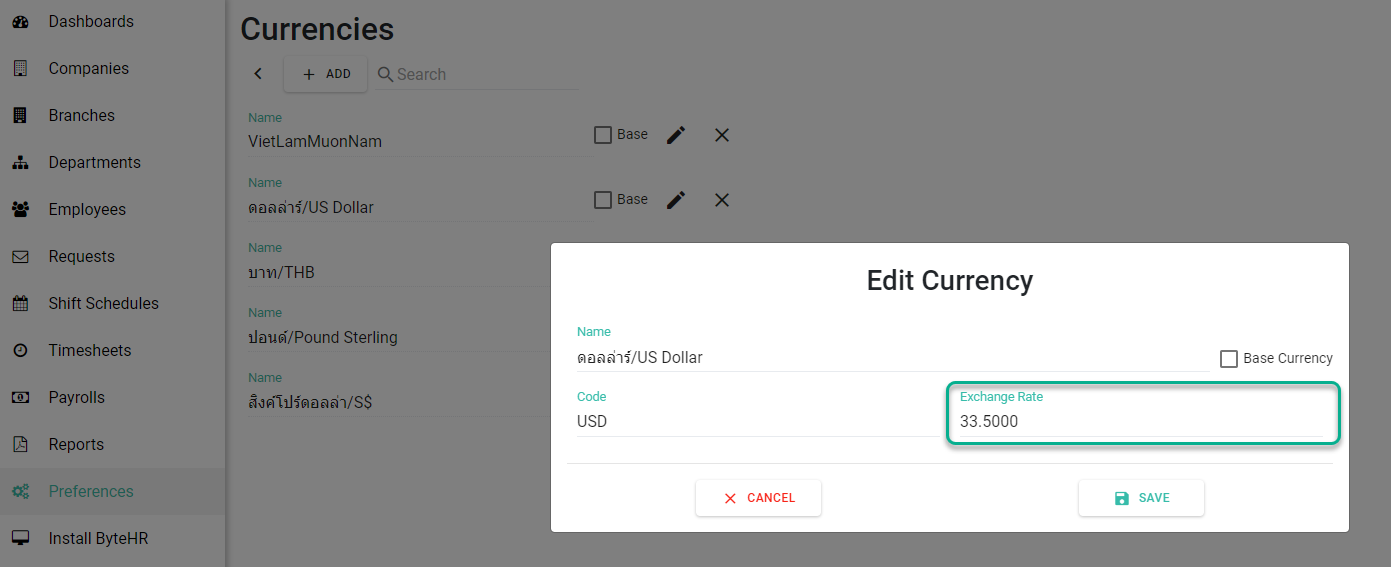The image size is (1391, 567).
Task: Open the Shift Schedules calendar icon
Action: 20,303
